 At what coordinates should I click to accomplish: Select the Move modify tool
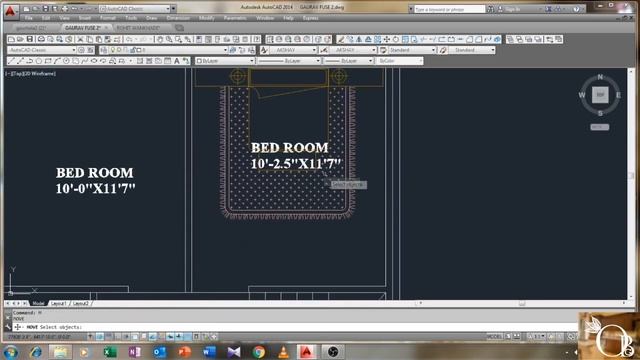point(387,39)
